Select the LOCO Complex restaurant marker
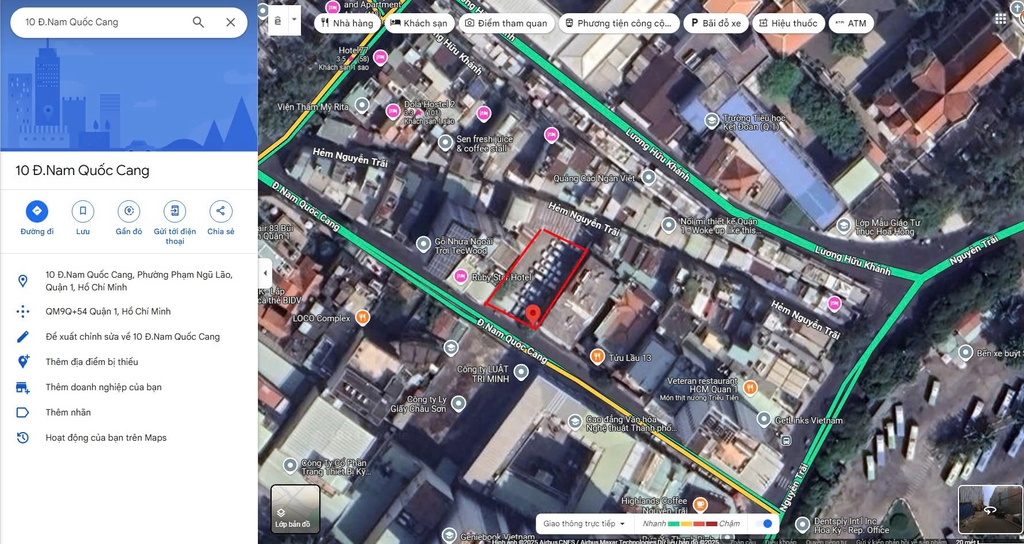This screenshot has height=544, width=1024. tap(362, 318)
